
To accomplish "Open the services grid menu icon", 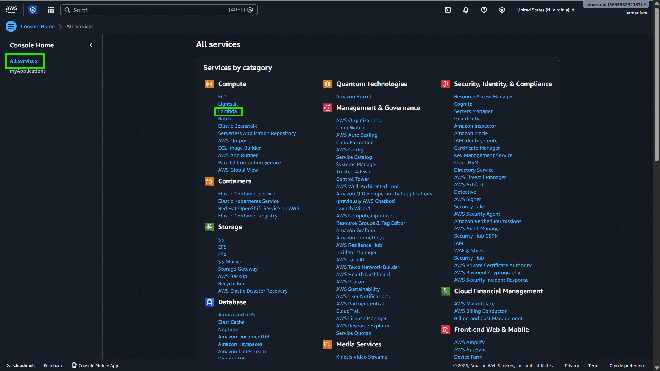I will [x=51, y=10].
